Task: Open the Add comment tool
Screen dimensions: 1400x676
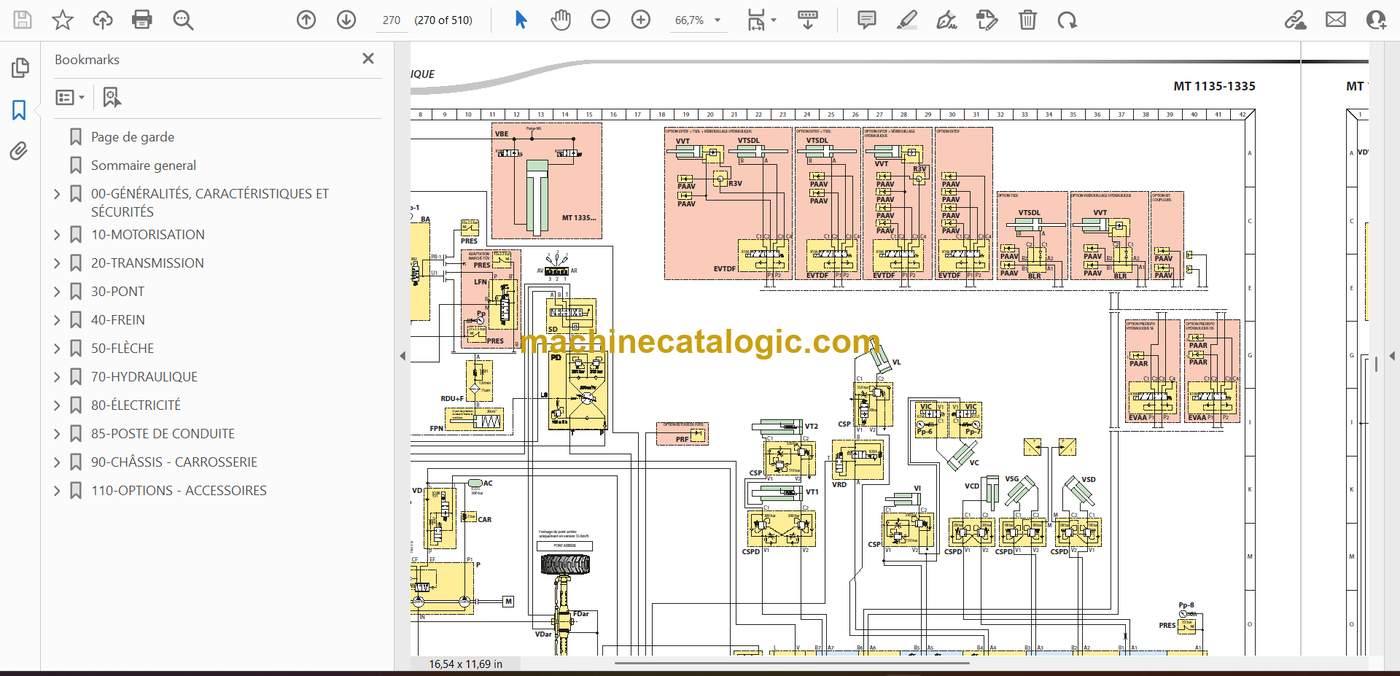Action: (x=867, y=19)
